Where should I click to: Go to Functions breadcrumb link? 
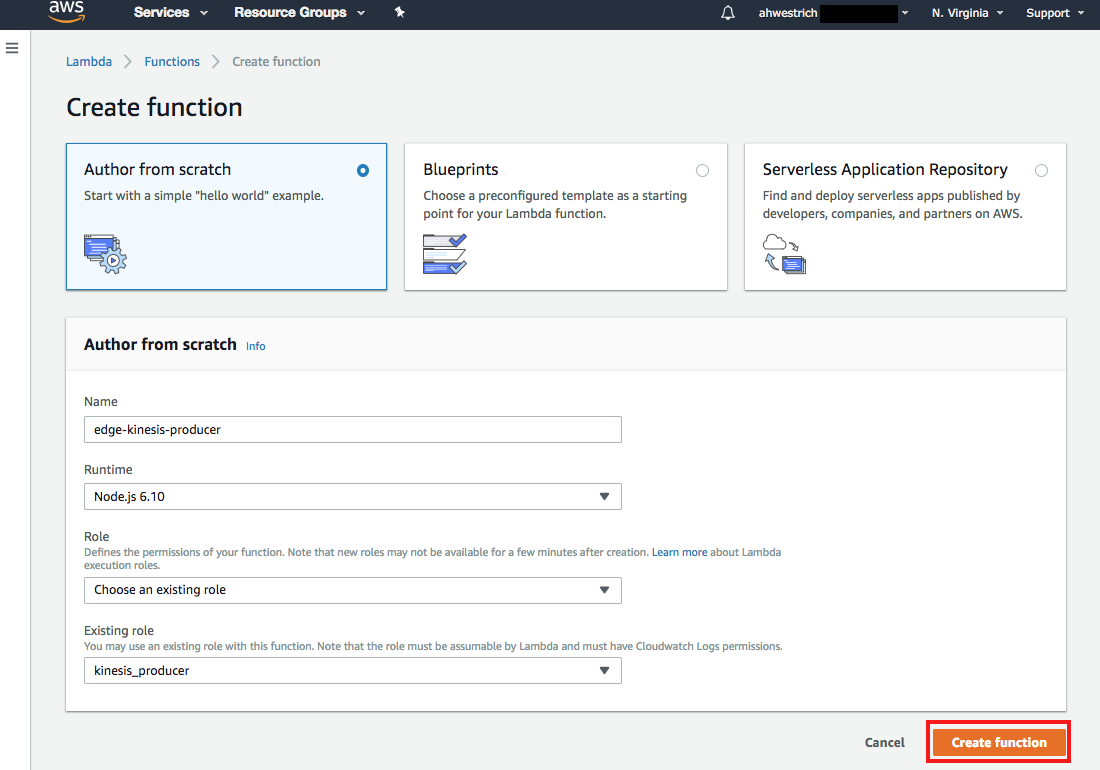click(172, 62)
